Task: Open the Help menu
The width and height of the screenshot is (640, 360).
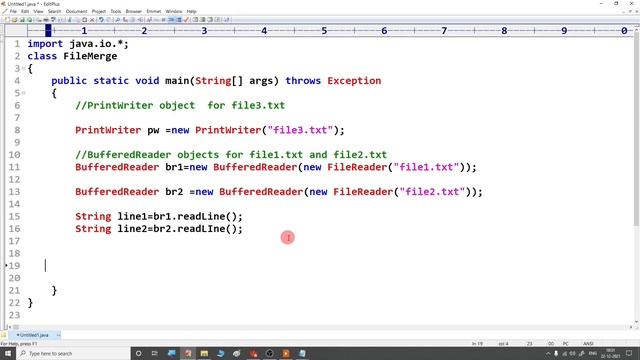Action: [191, 11]
